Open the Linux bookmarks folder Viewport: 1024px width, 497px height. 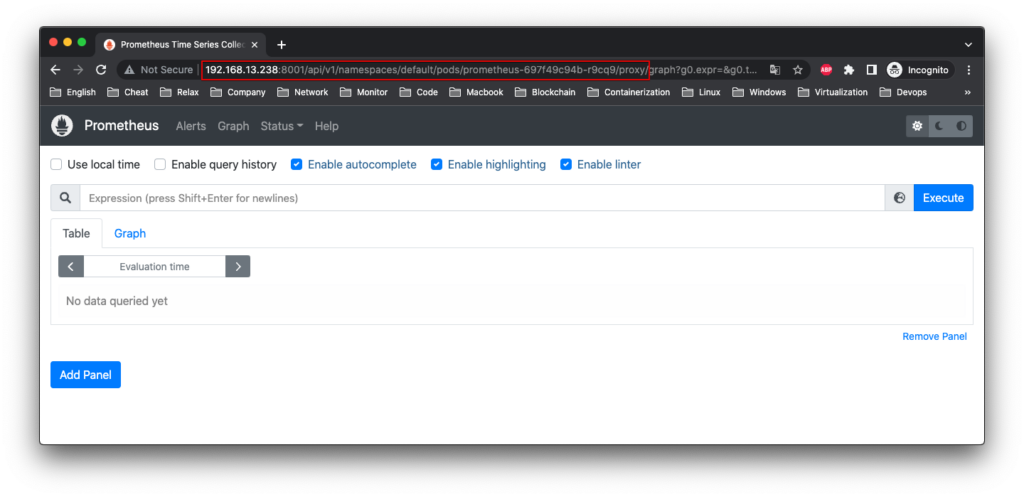point(701,92)
